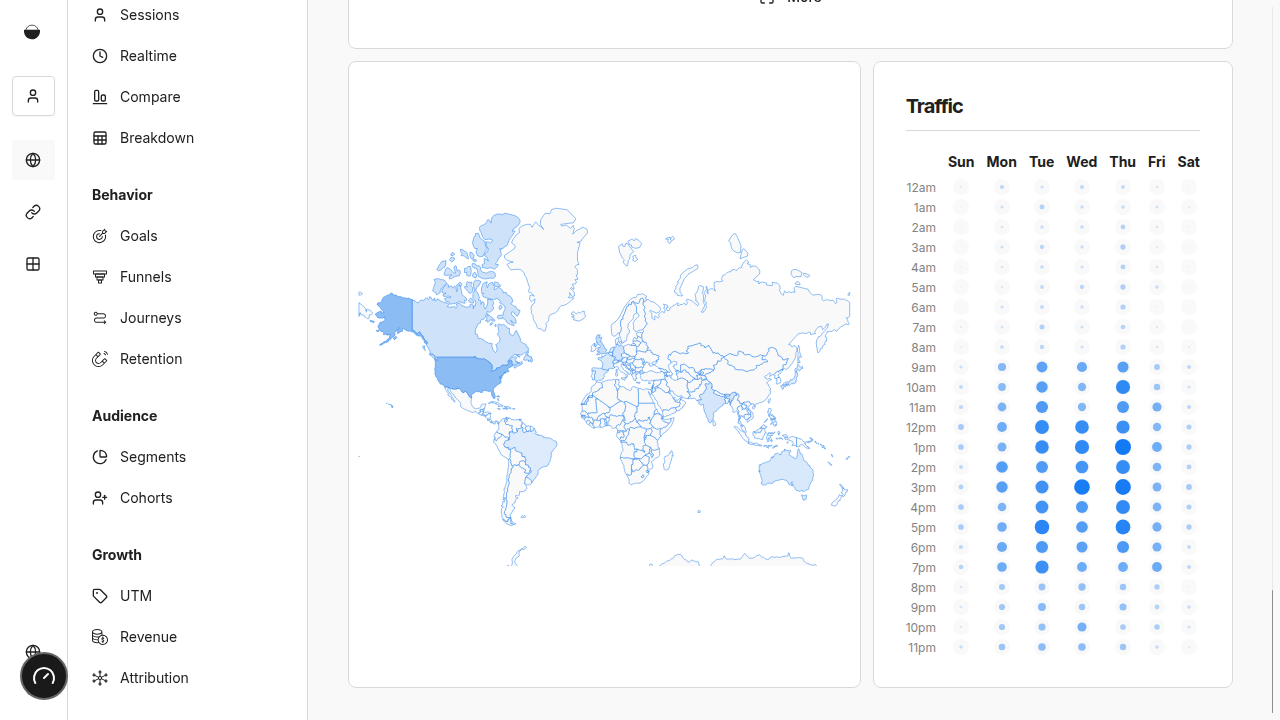This screenshot has width=1280, height=720.
Task: Navigate to Journeys
Action: pos(150,318)
